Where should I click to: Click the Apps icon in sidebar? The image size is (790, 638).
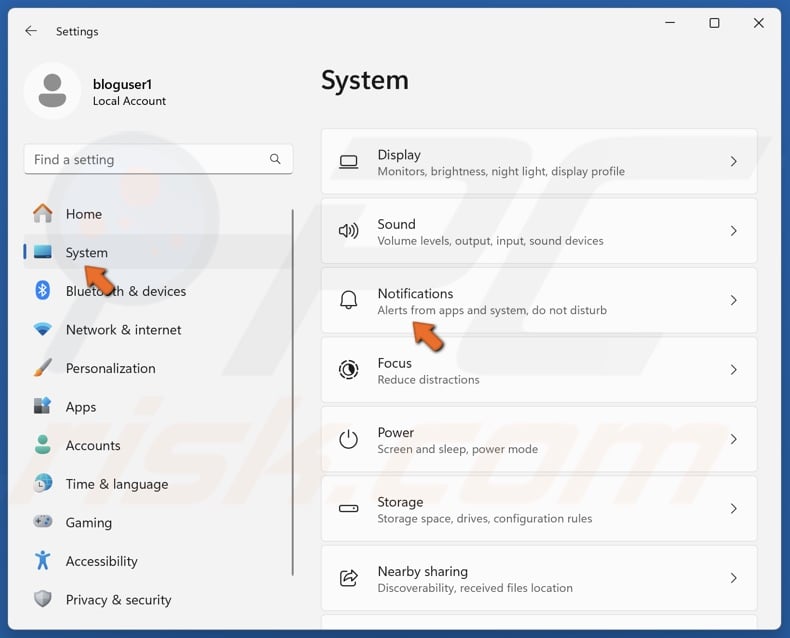[x=43, y=406]
